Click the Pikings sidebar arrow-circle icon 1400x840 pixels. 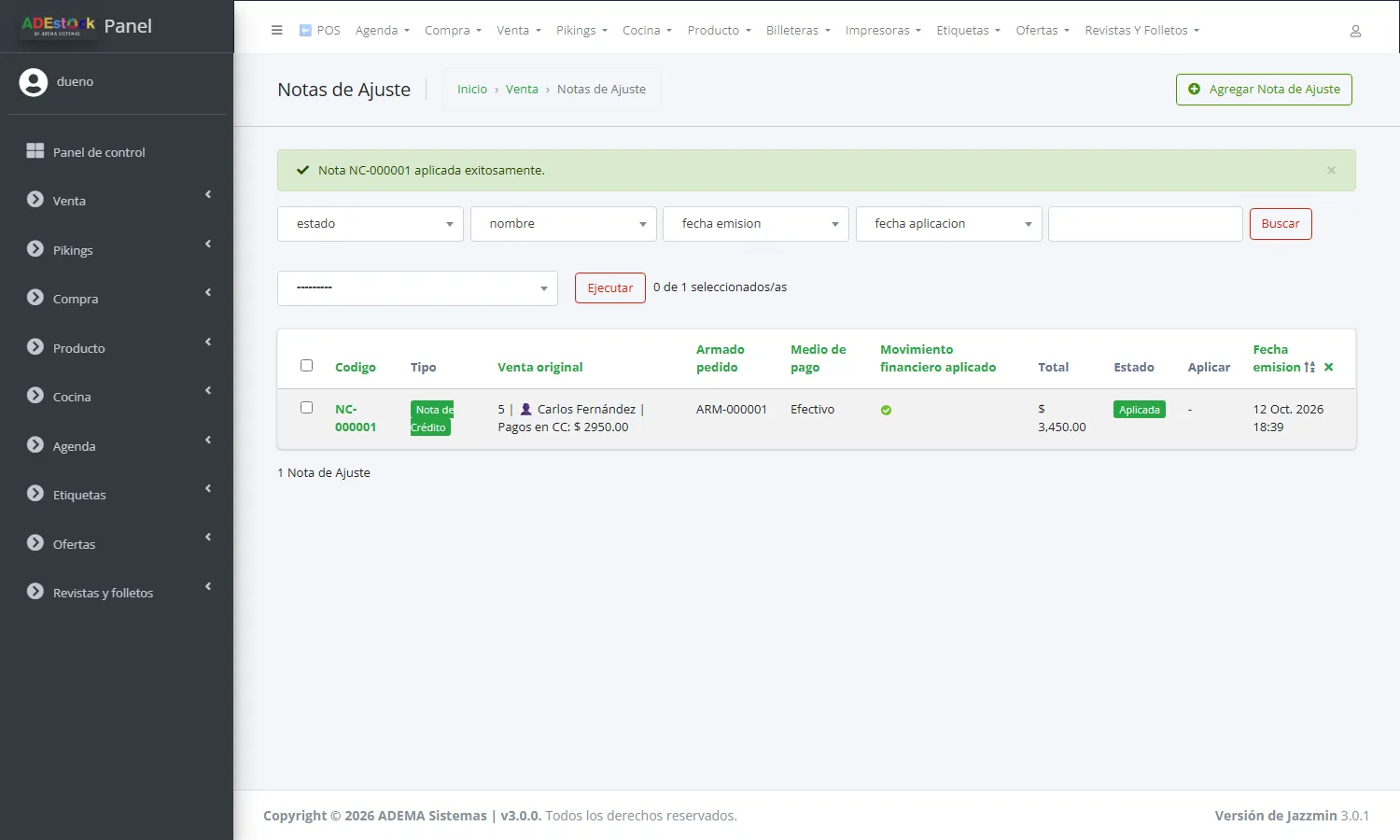pos(35,249)
